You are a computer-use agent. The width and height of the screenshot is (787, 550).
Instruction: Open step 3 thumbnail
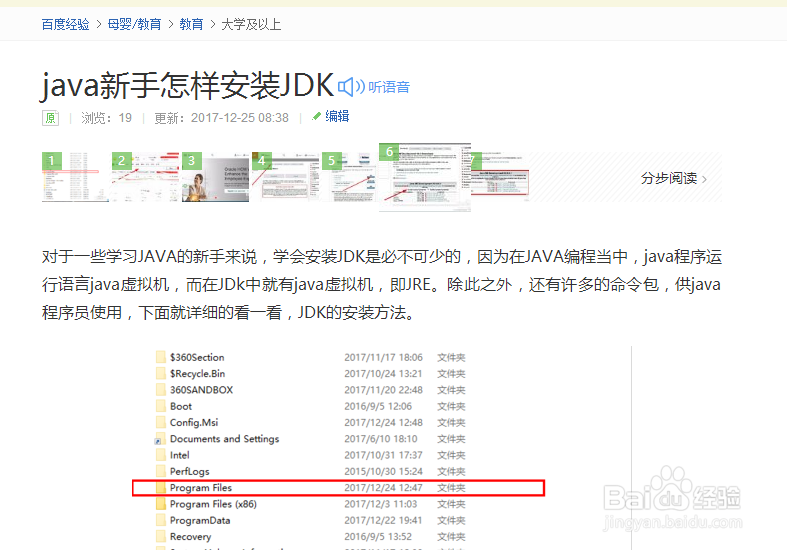215,177
